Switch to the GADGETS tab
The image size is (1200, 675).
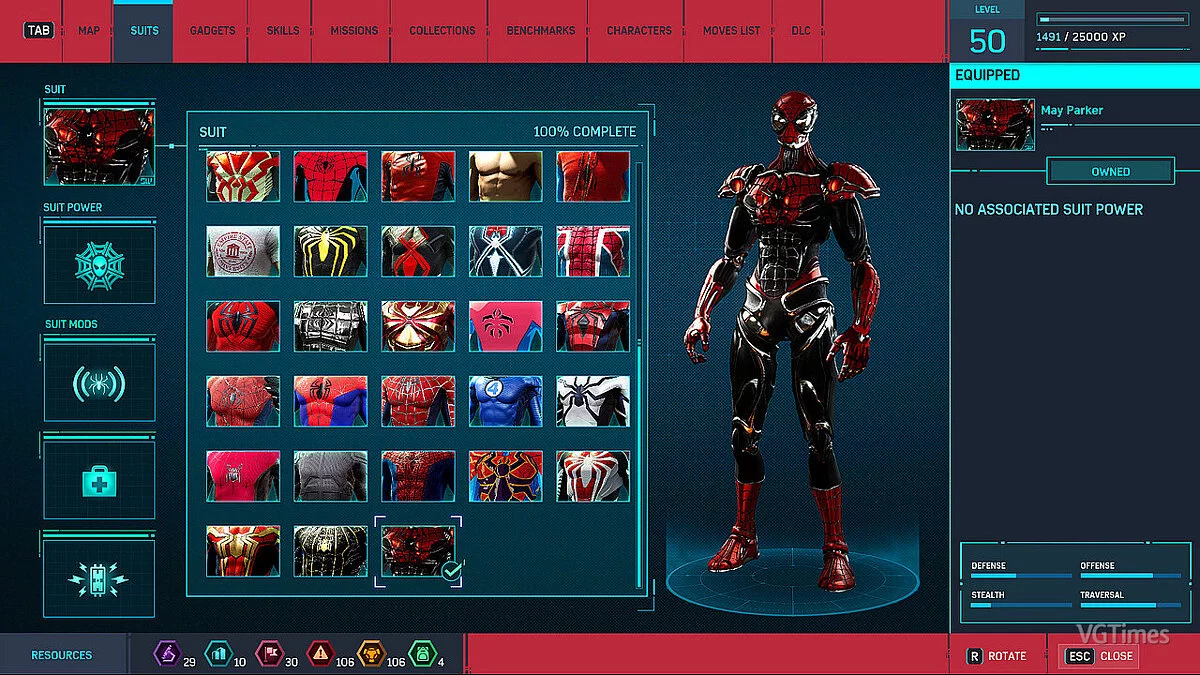pos(212,31)
